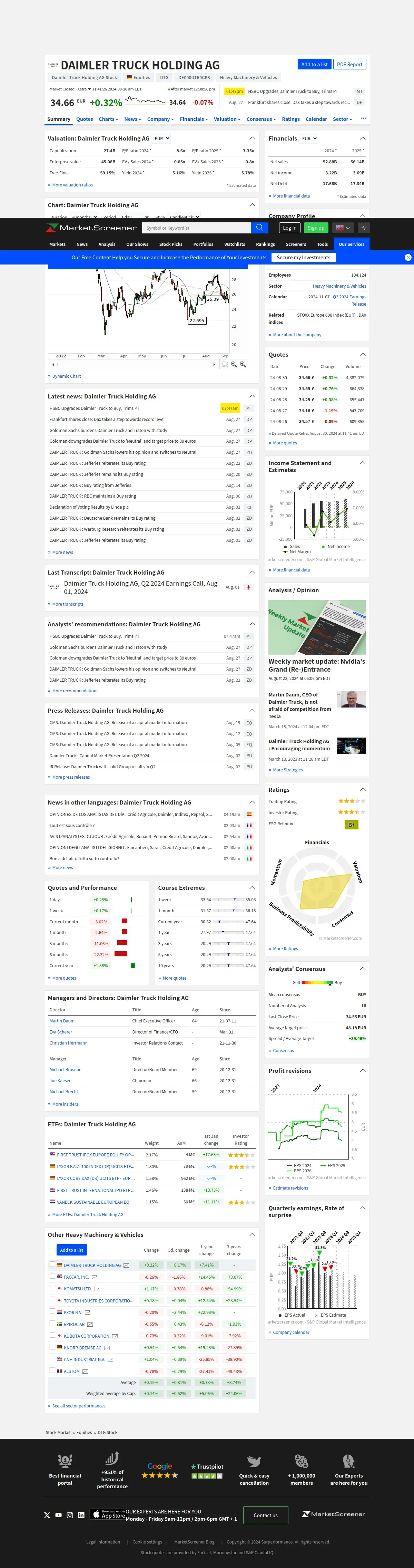The width and height of the screenshot is (414, 1568).
Task: Collapse the Press Releases panel
Action: tap(252, 710)
